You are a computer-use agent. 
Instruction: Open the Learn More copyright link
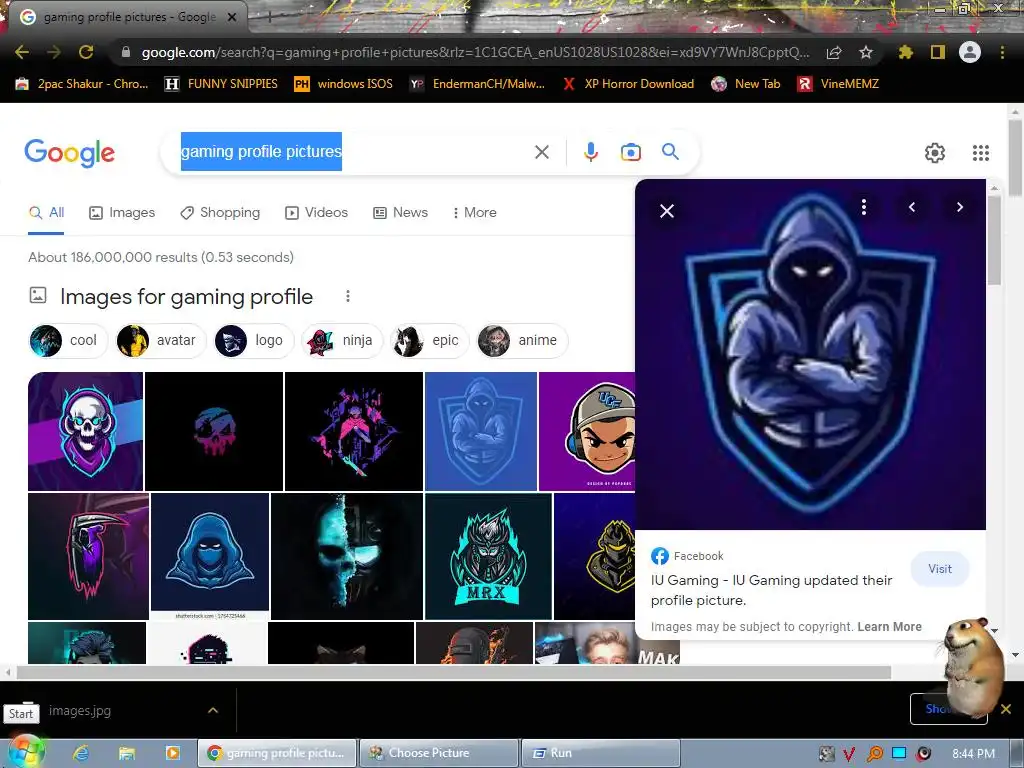[x=889, y=627]
